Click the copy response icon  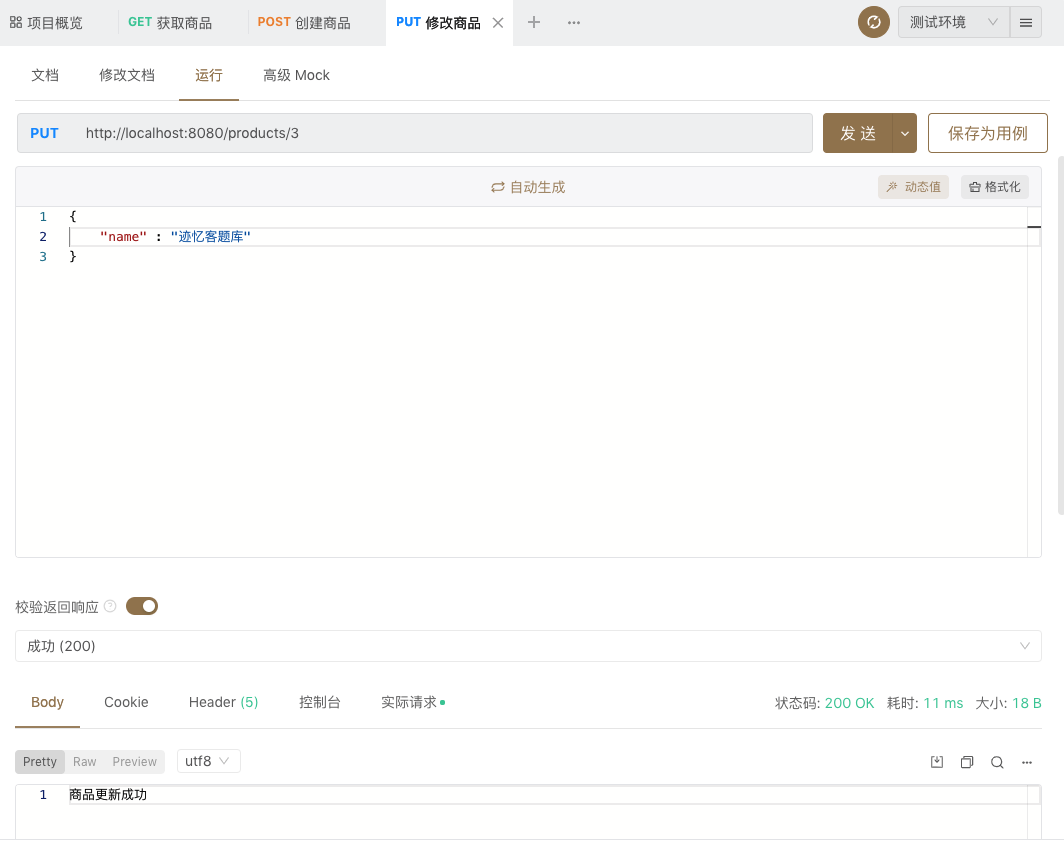coord(967,762)
